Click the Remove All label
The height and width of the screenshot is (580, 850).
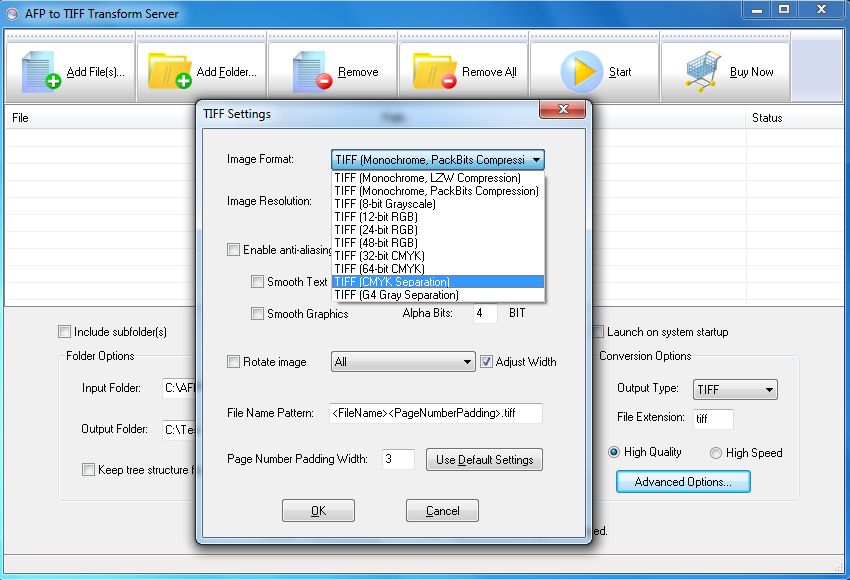pyautogui.click(x=489, y=72)
